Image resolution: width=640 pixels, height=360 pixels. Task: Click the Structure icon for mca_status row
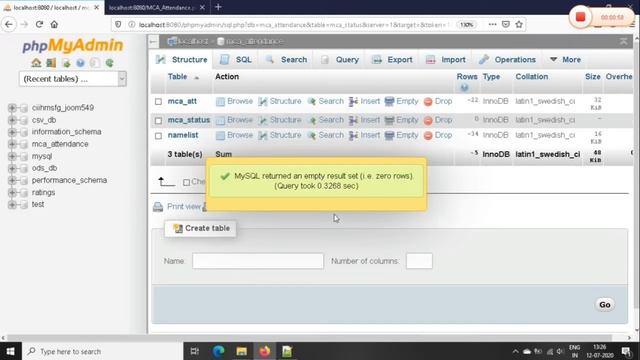[263, 120]
